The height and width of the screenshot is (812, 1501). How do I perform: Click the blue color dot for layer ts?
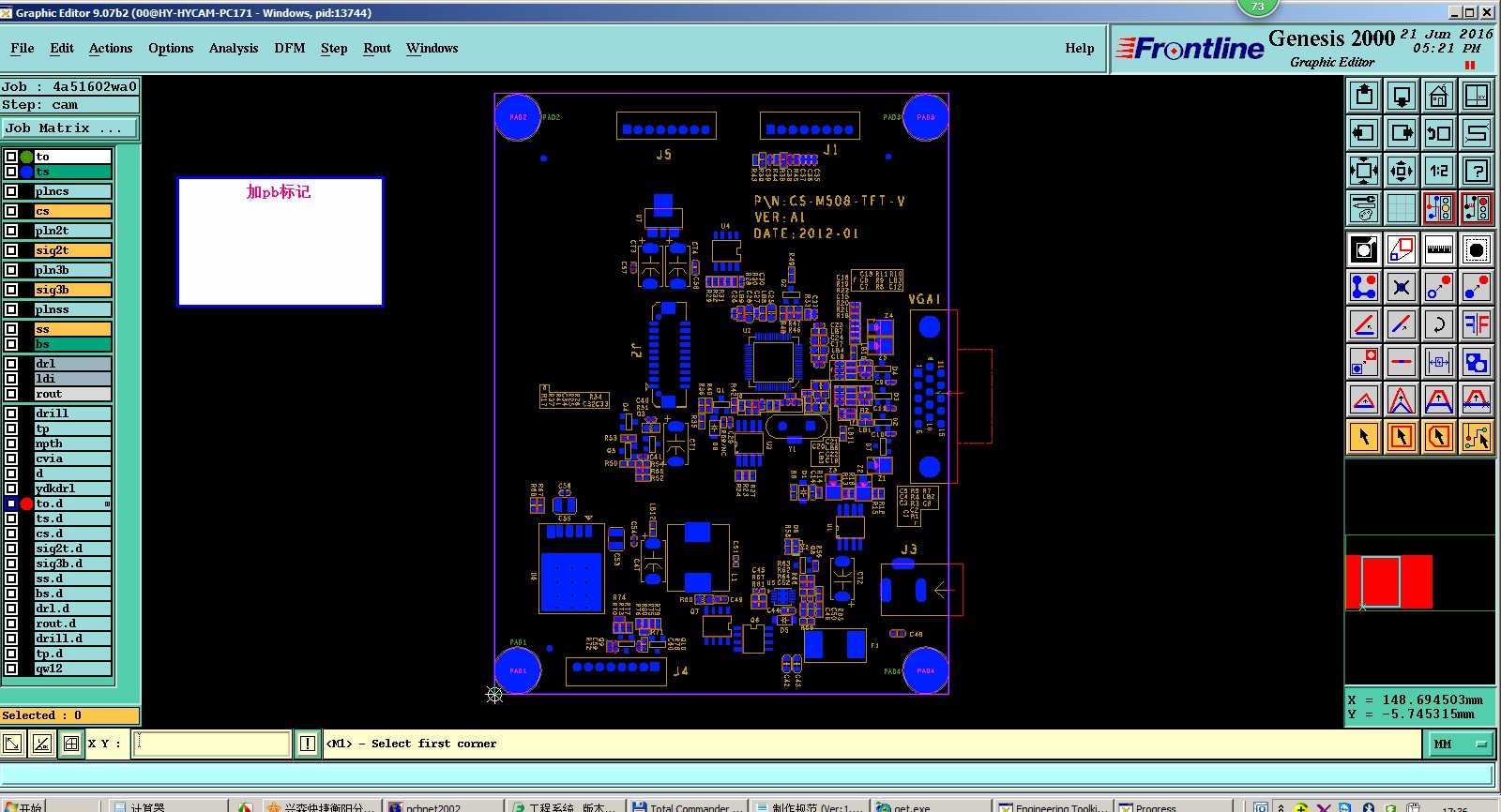[x=26, y=172]
